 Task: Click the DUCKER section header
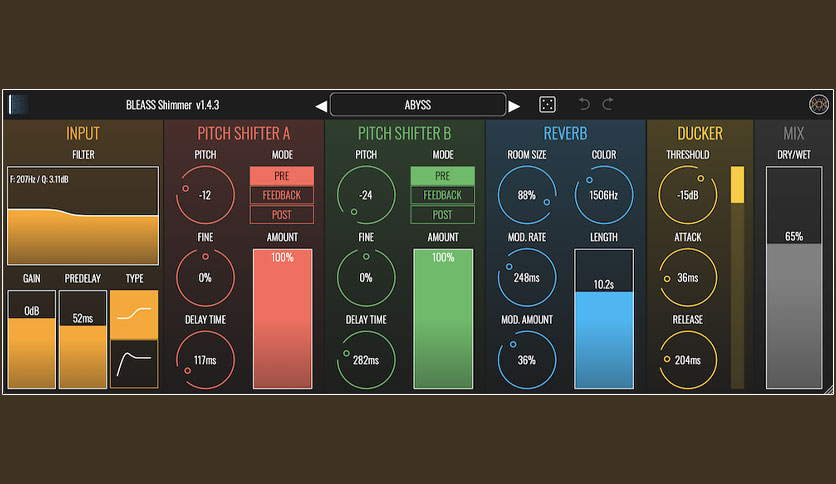coord(700,133)
